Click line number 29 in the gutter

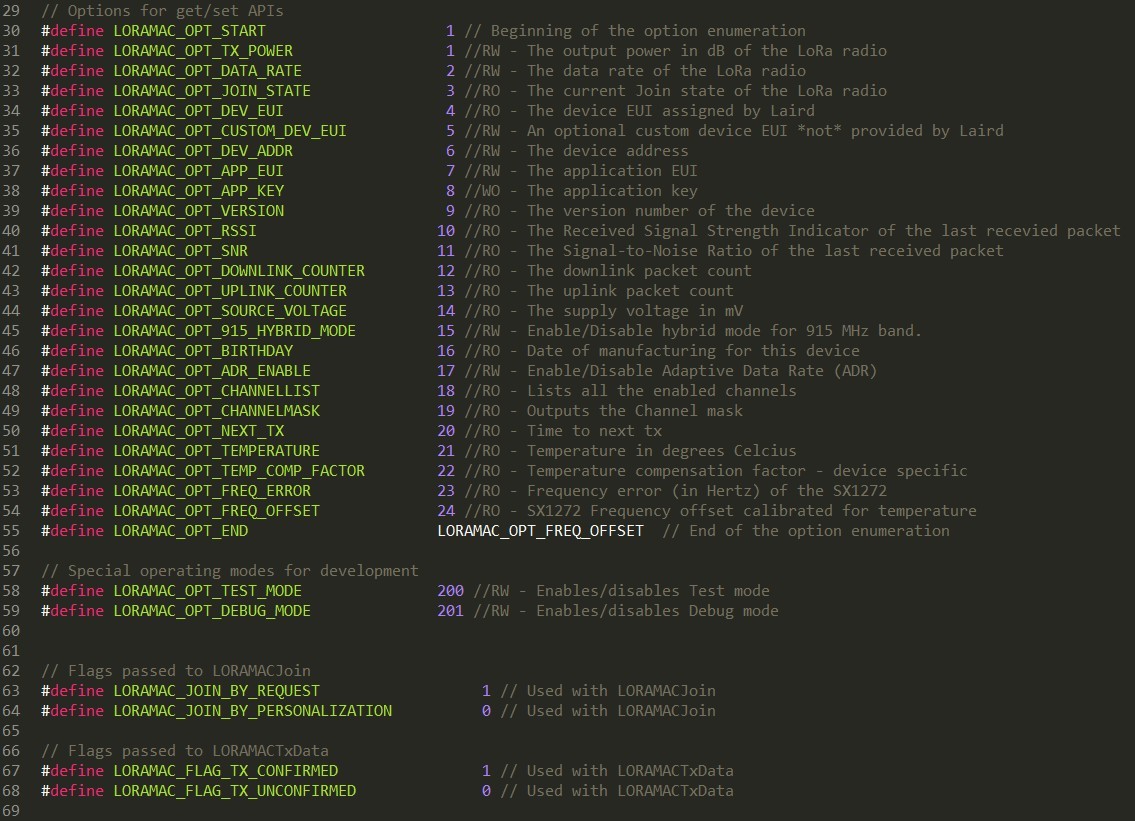(12, 11)
